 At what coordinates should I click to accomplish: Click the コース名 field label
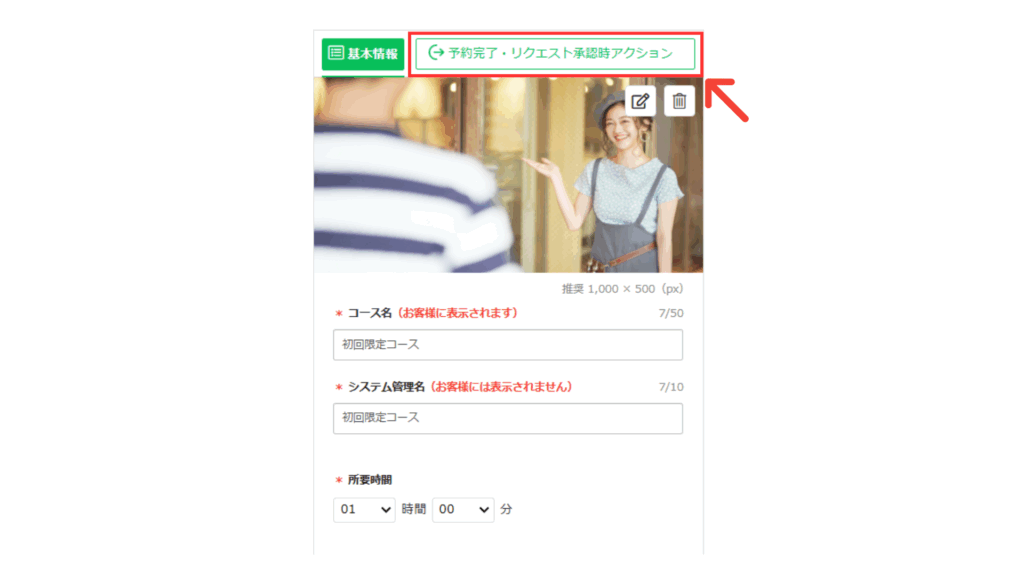[369, 313]
